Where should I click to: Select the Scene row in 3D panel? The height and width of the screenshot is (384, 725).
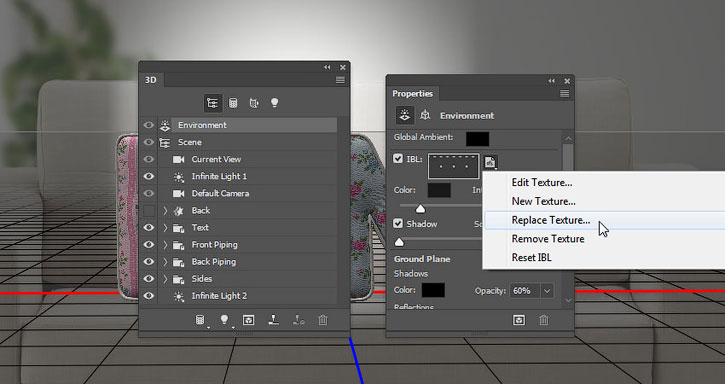click(x=248, y=142)
